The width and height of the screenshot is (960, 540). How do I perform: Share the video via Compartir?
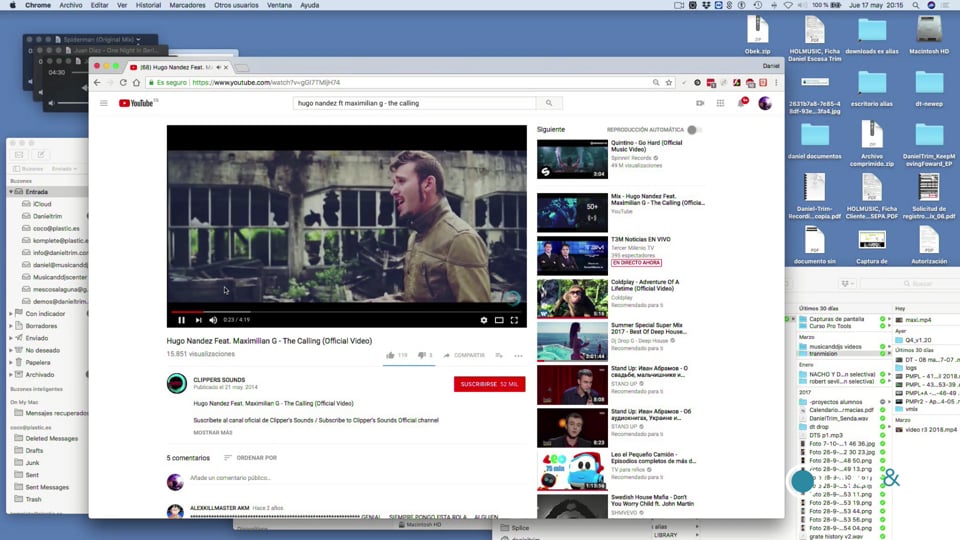tap(464, 355)
